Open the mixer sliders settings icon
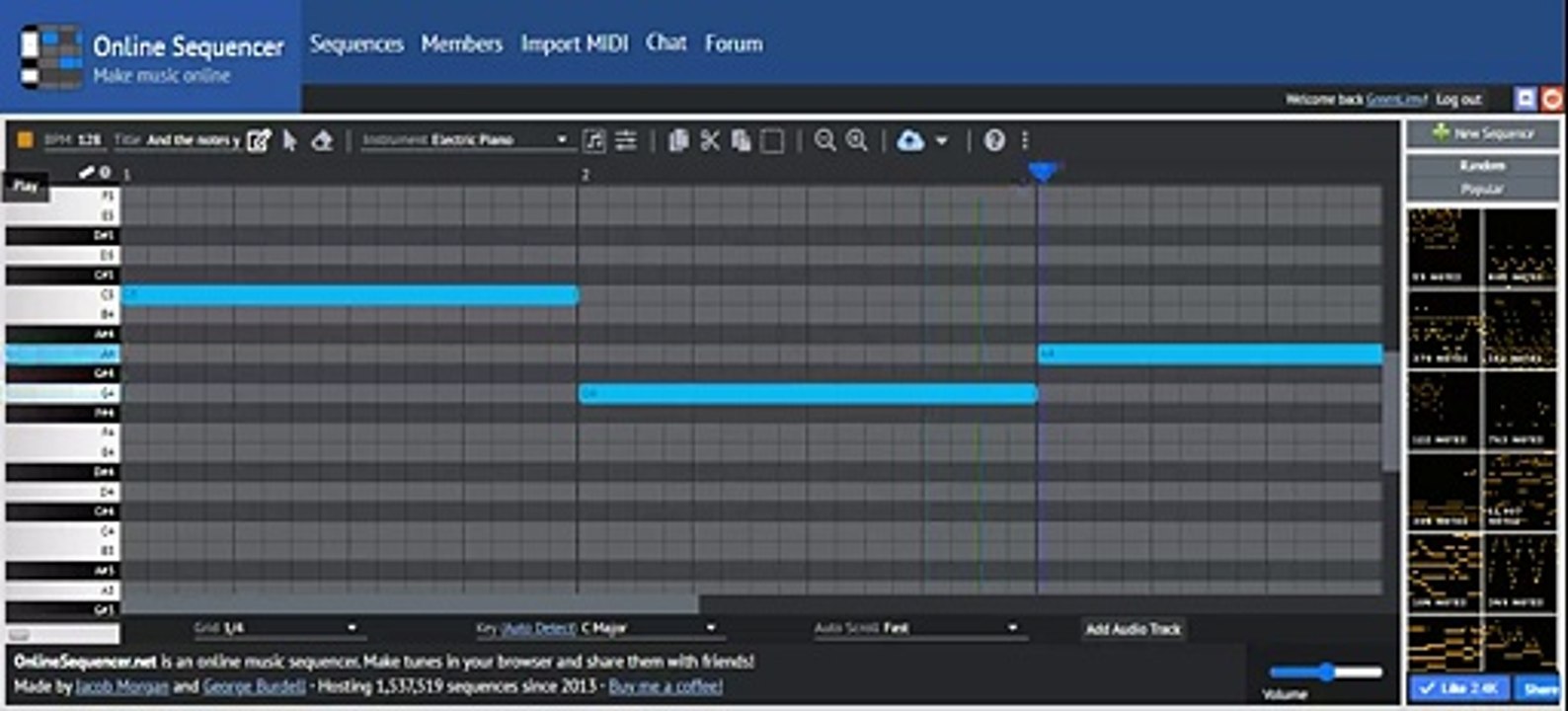Image resolution: width=1568 pixels, height=711 pixels. pyautogui.click(x=626, y=140)
